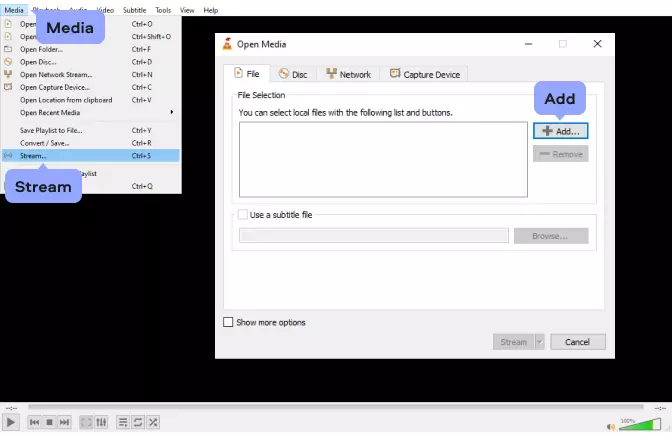Screen dimensions: 672x433
Task: Open the View menu
Action: click(187, 10)
